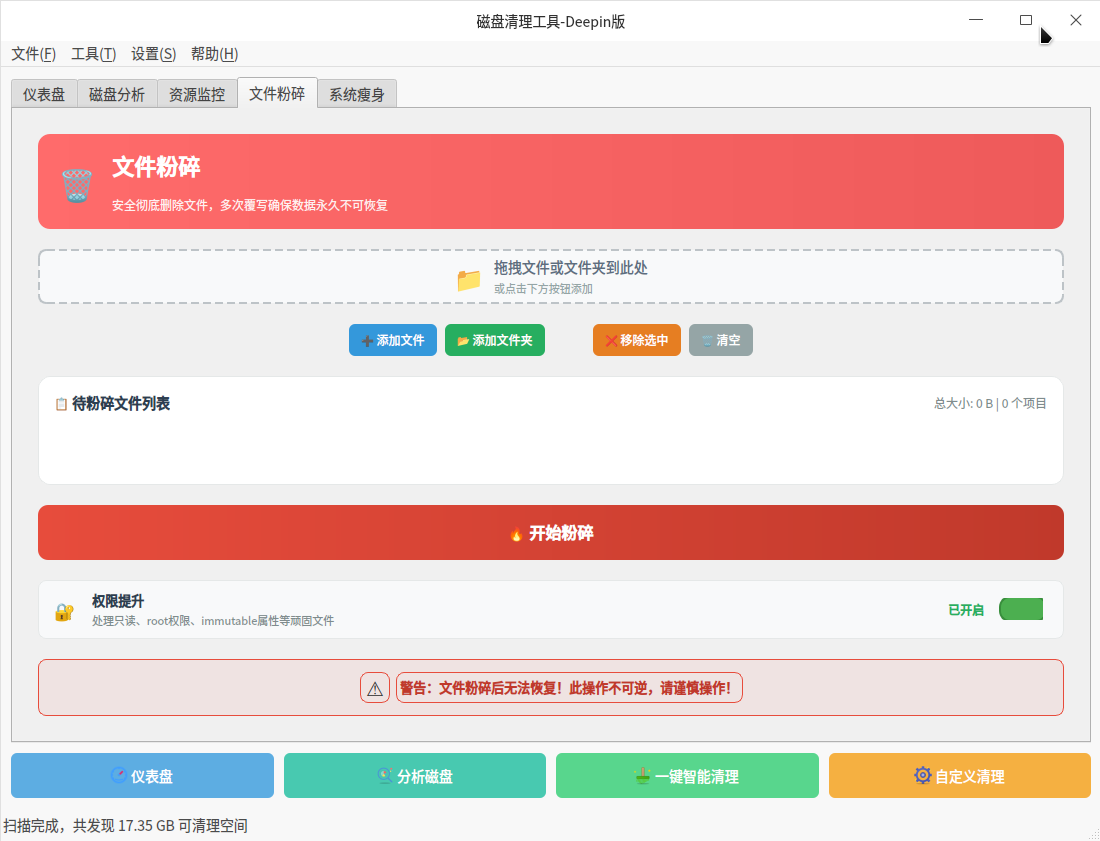Click the folder icon in the drop zone
The height and width of the screenshot is (841, 1100).
469,280
